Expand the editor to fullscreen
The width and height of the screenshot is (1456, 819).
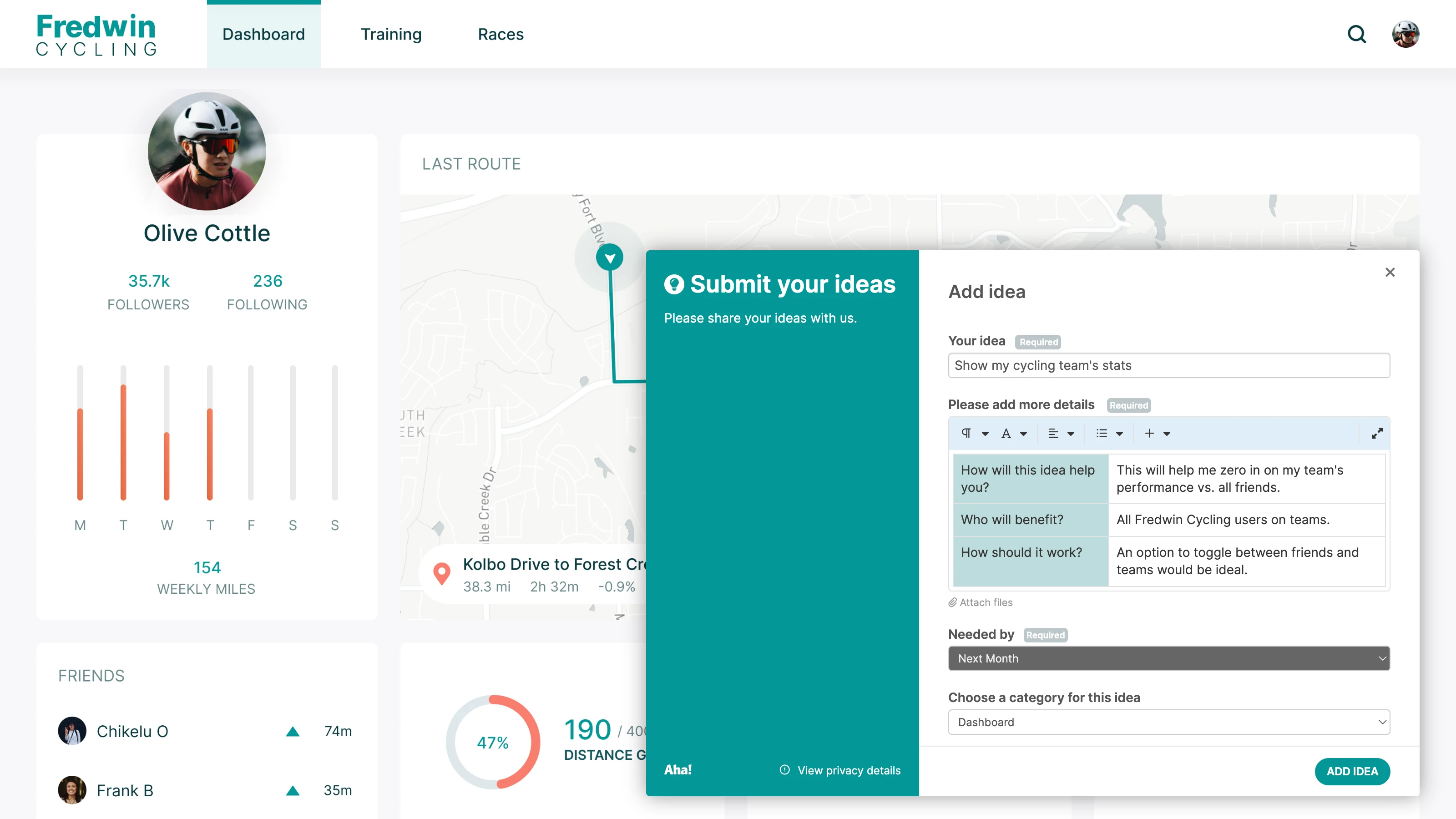click(x=1377, y=434)
